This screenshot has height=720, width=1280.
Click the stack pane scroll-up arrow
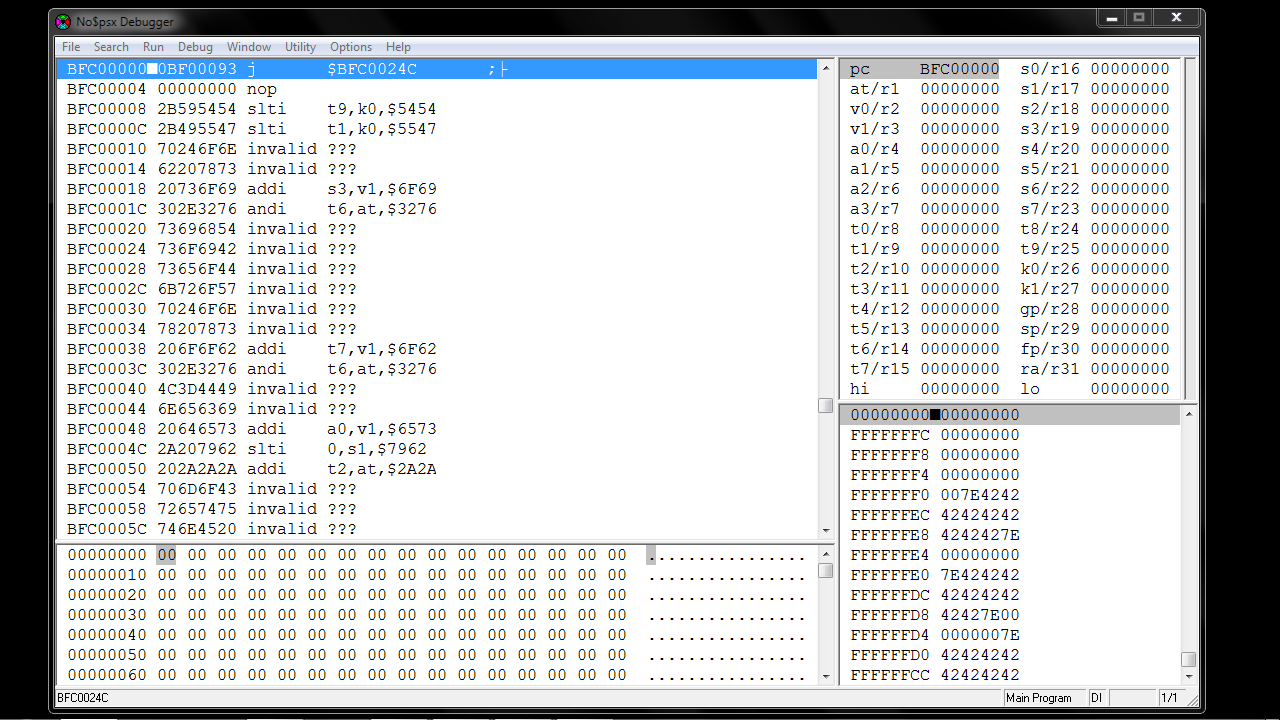tap(1188, 414)
